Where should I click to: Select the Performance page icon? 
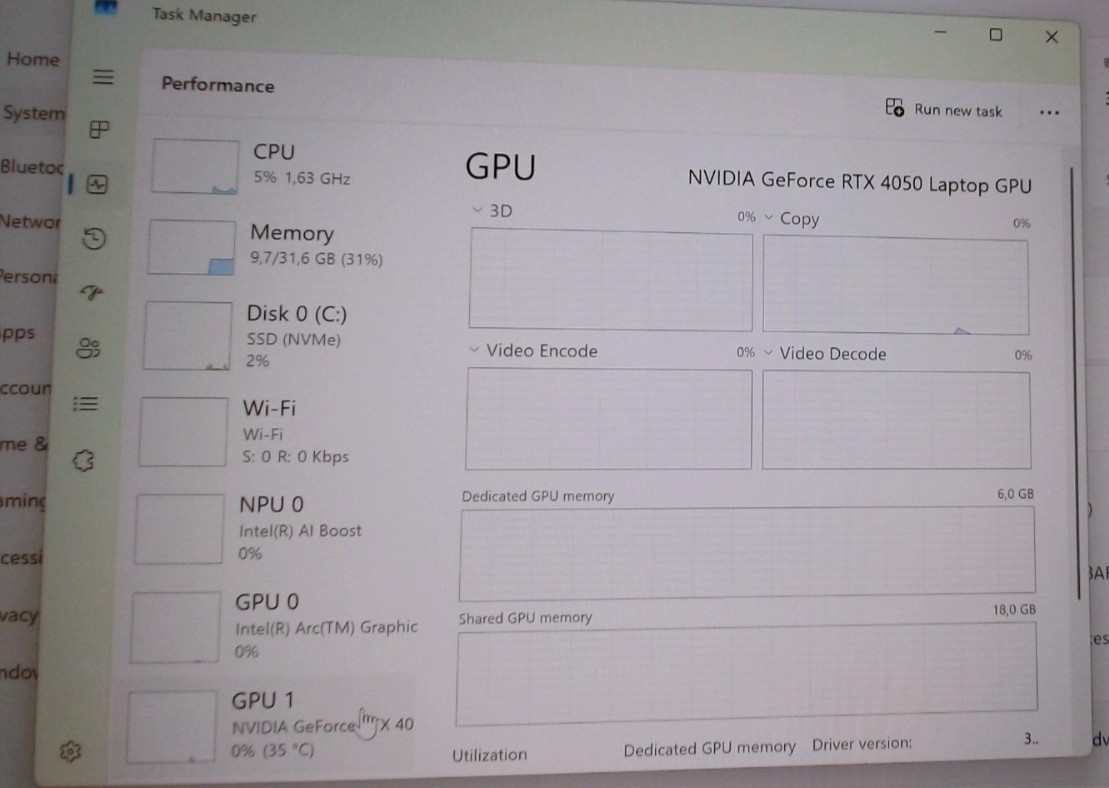coord(97,185)
